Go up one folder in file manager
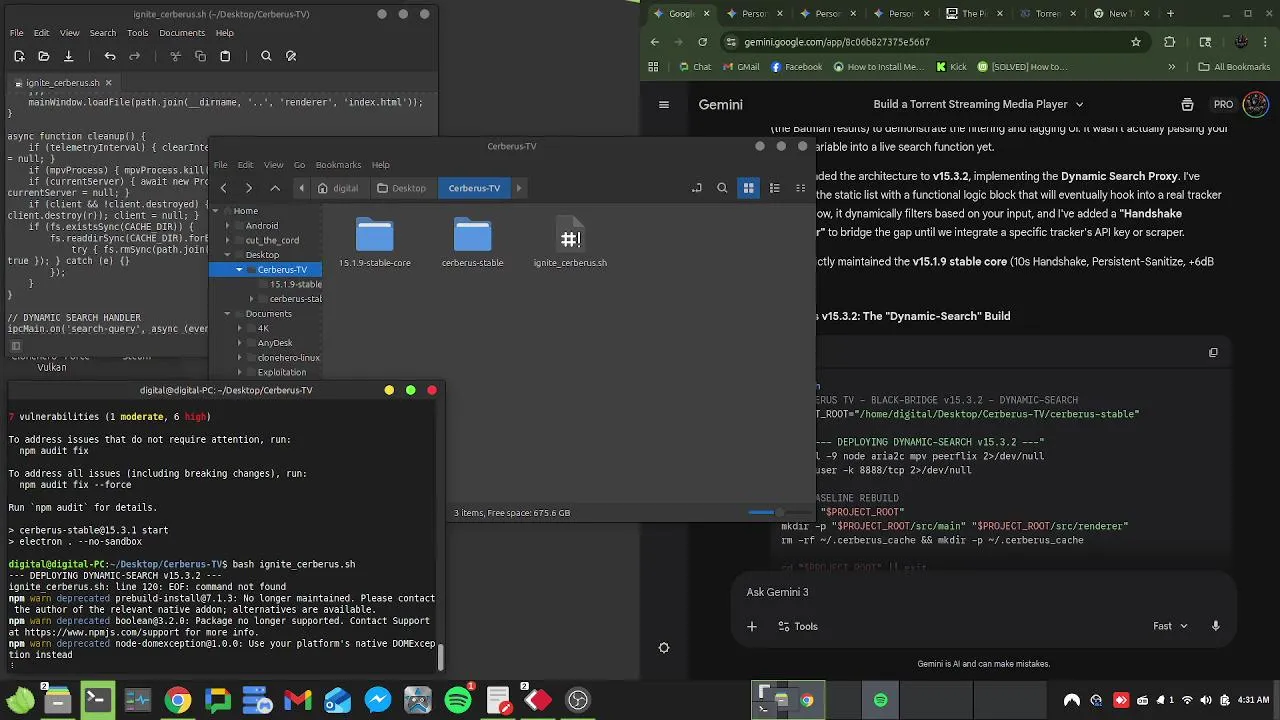This screenshot has height=720, width=1280. 275,188
